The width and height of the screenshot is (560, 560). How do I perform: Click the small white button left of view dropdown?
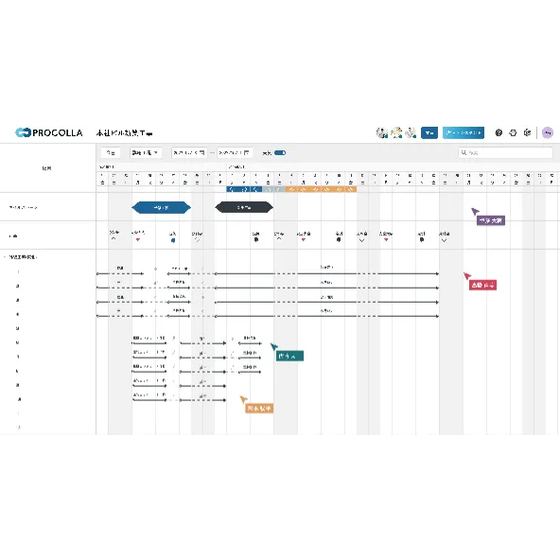point(110,152)
